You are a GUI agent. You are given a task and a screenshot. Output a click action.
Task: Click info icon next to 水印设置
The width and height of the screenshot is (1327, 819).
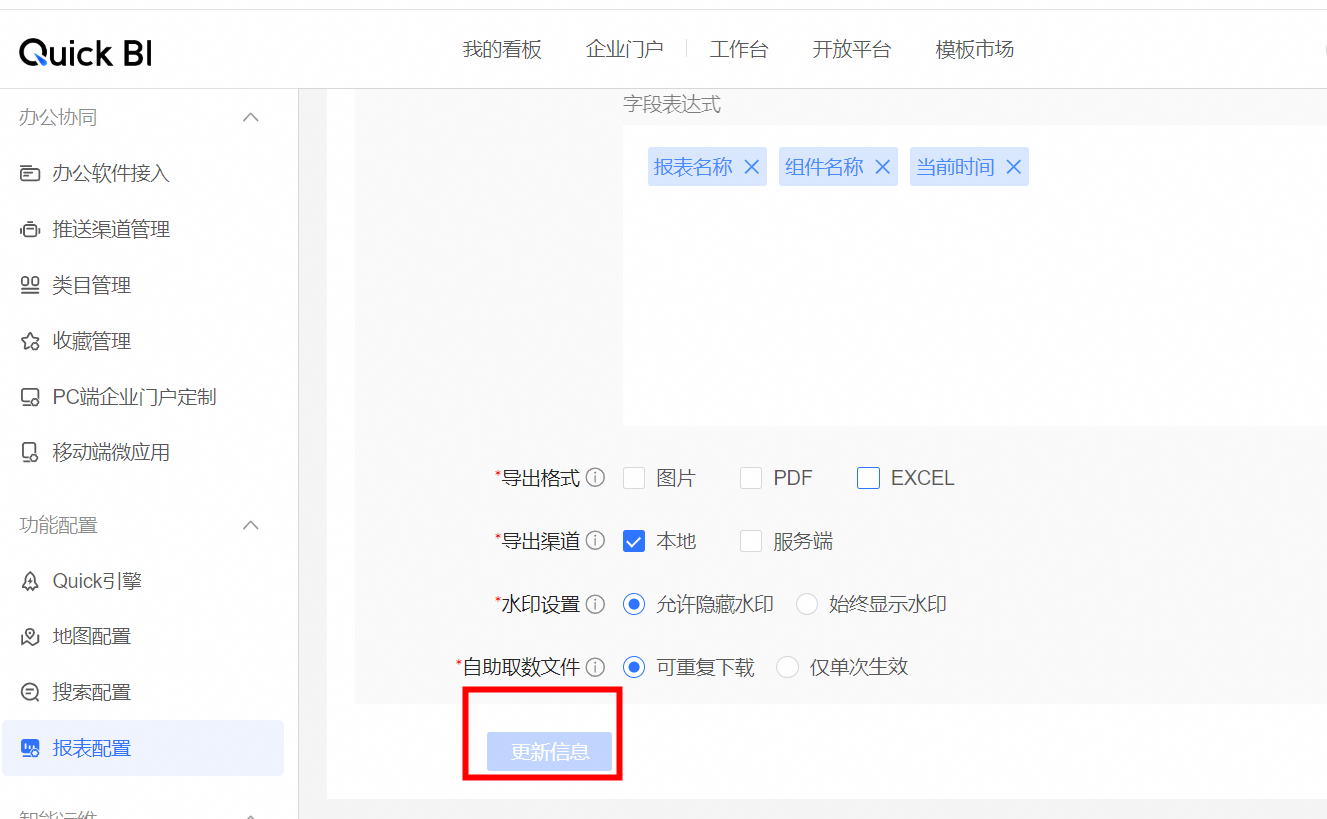point(595,604)
